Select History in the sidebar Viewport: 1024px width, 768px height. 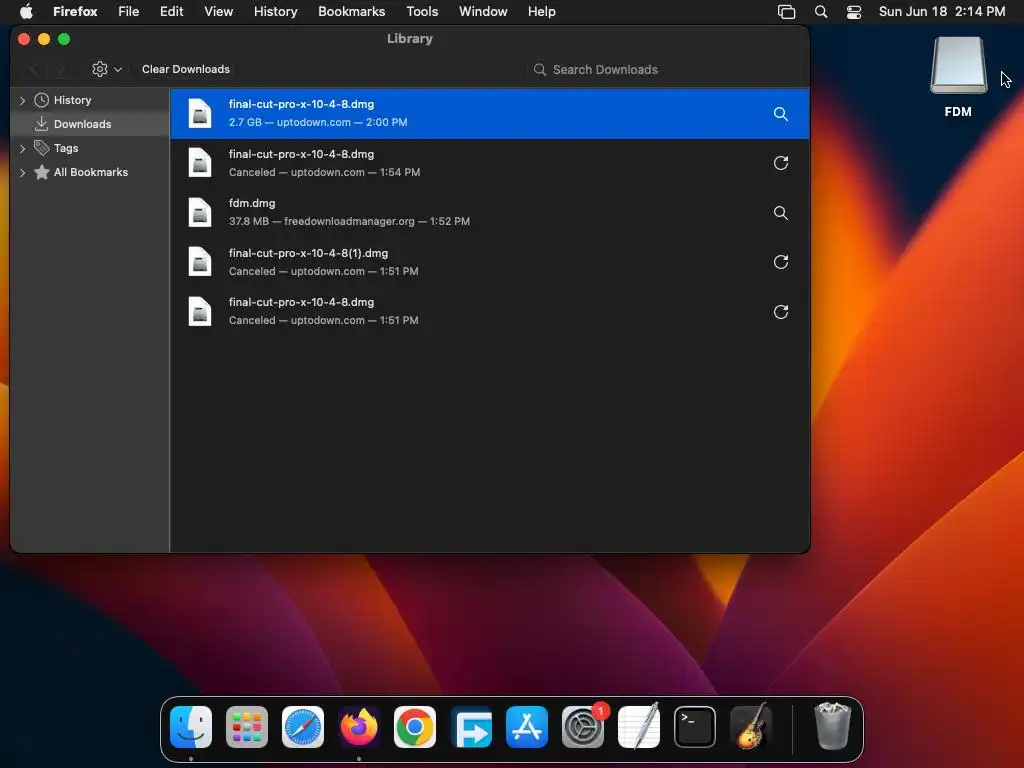coord(72,100)
